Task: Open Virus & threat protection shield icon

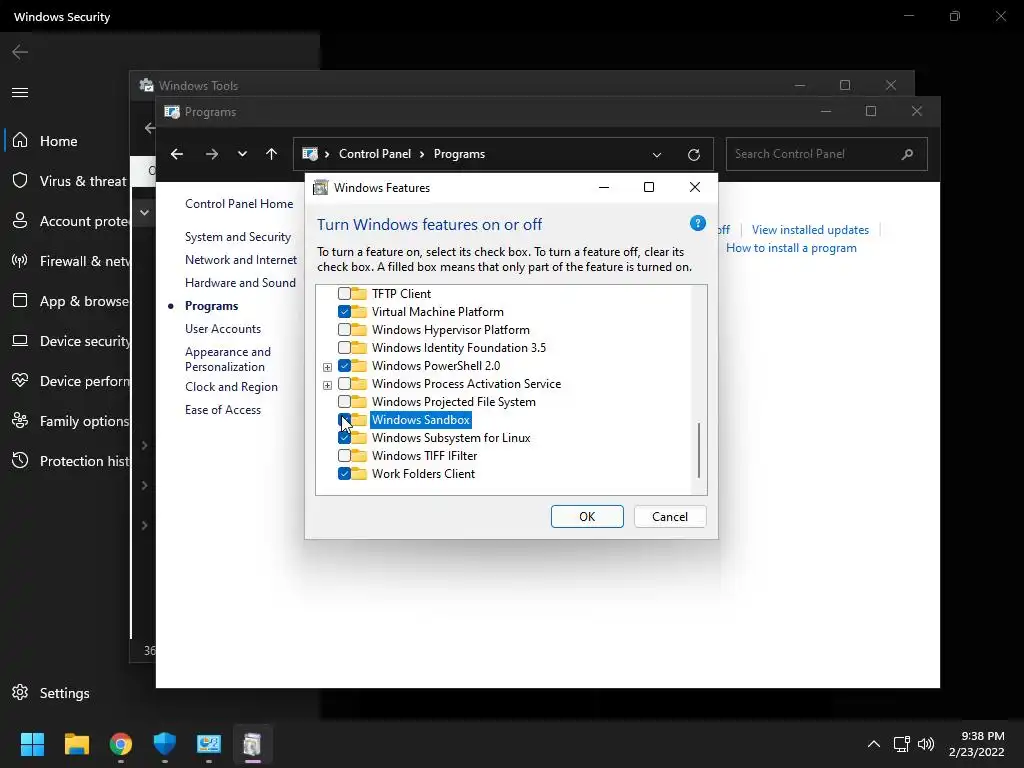Action: point(20,181)
